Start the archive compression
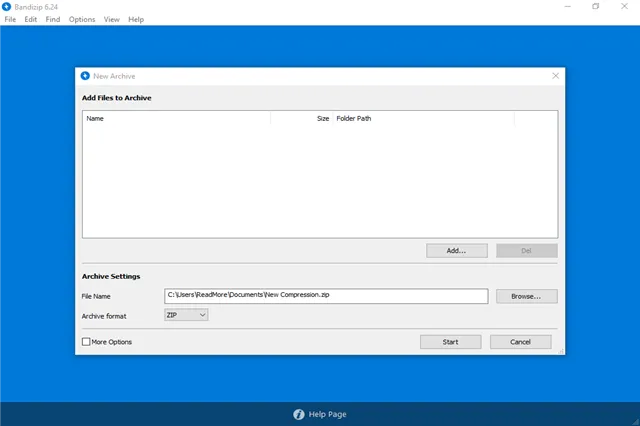640x426 pixels. click(x=451, y=342)
